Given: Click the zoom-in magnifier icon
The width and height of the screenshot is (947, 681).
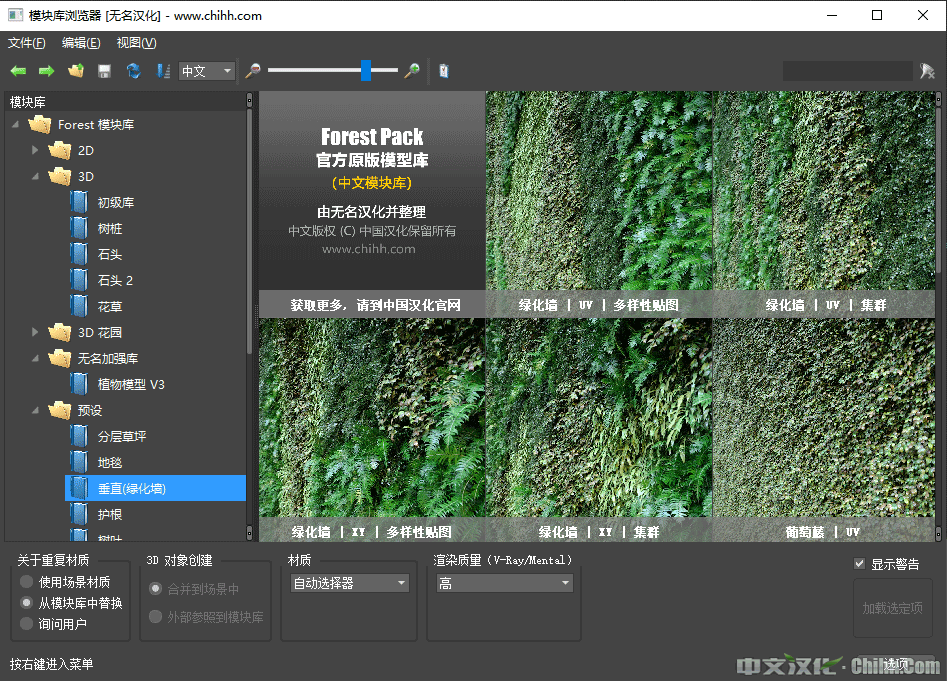Looking at the screenshot, I should click(411, 71).
